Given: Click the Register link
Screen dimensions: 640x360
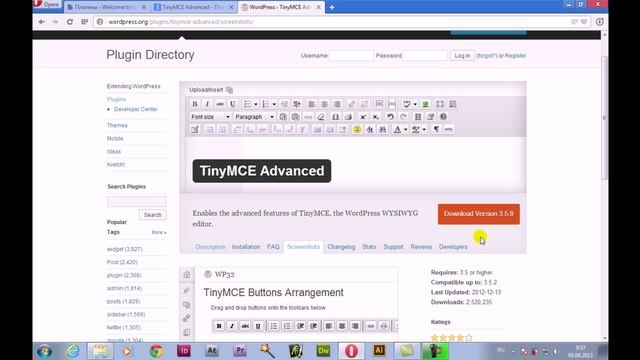Looking at the screenshot, I should pos(516,56).
